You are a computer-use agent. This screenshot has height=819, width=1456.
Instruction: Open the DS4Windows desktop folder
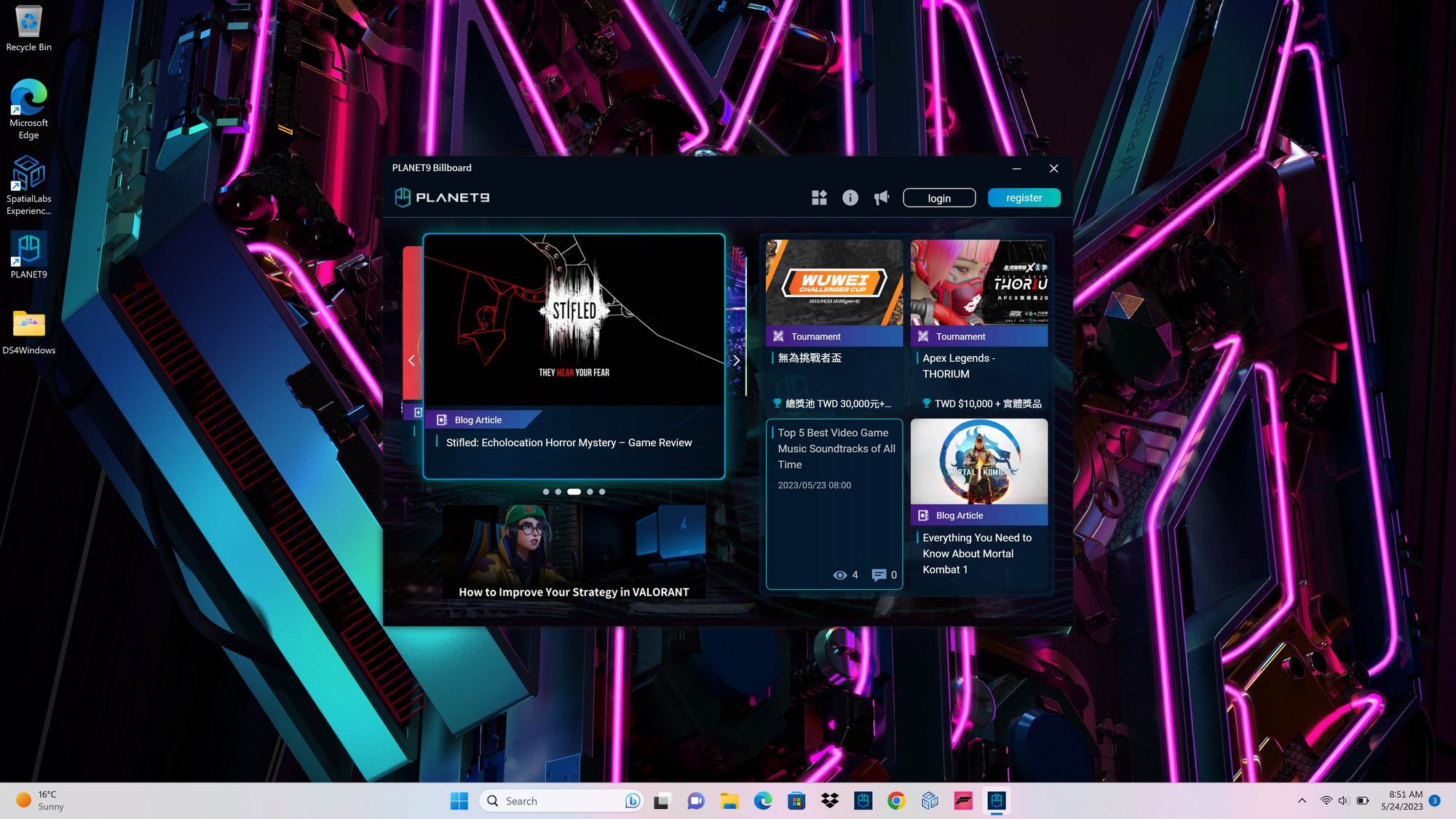tap(28, 332)
